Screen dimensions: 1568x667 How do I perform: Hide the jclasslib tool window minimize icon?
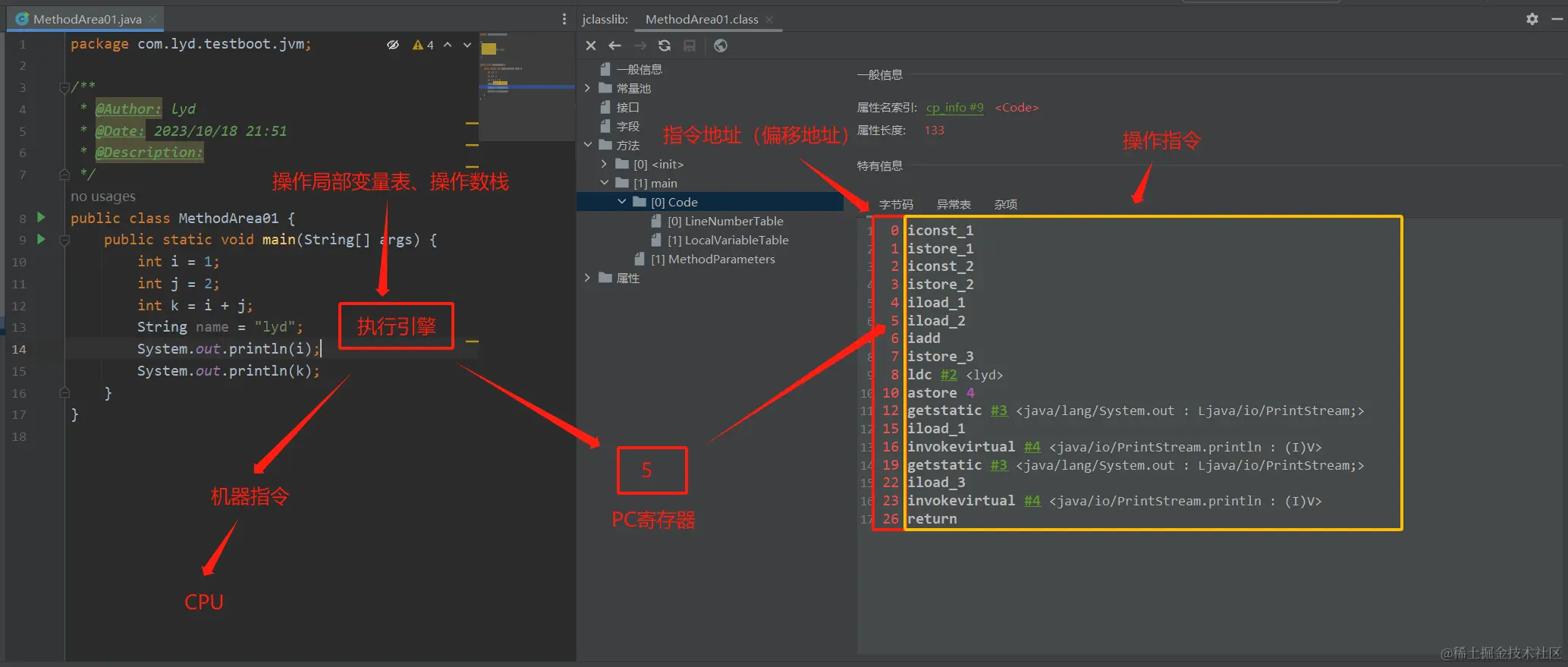pos(1557,19)
